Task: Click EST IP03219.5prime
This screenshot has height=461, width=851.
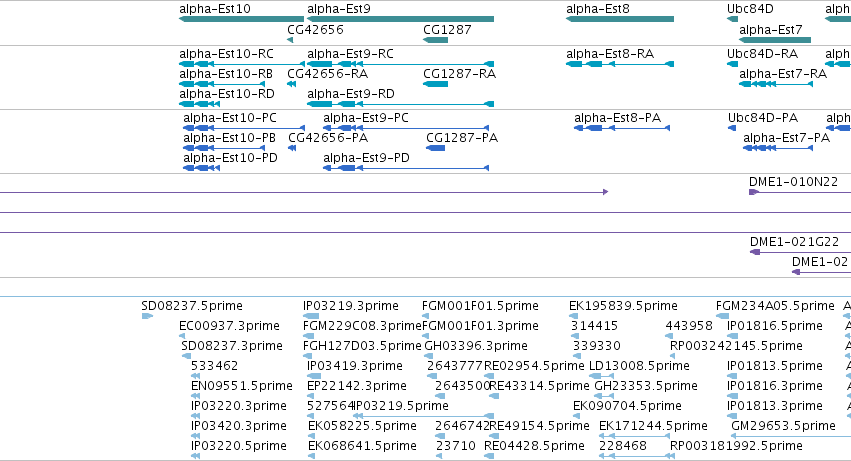Action: (x=401, y=407)
